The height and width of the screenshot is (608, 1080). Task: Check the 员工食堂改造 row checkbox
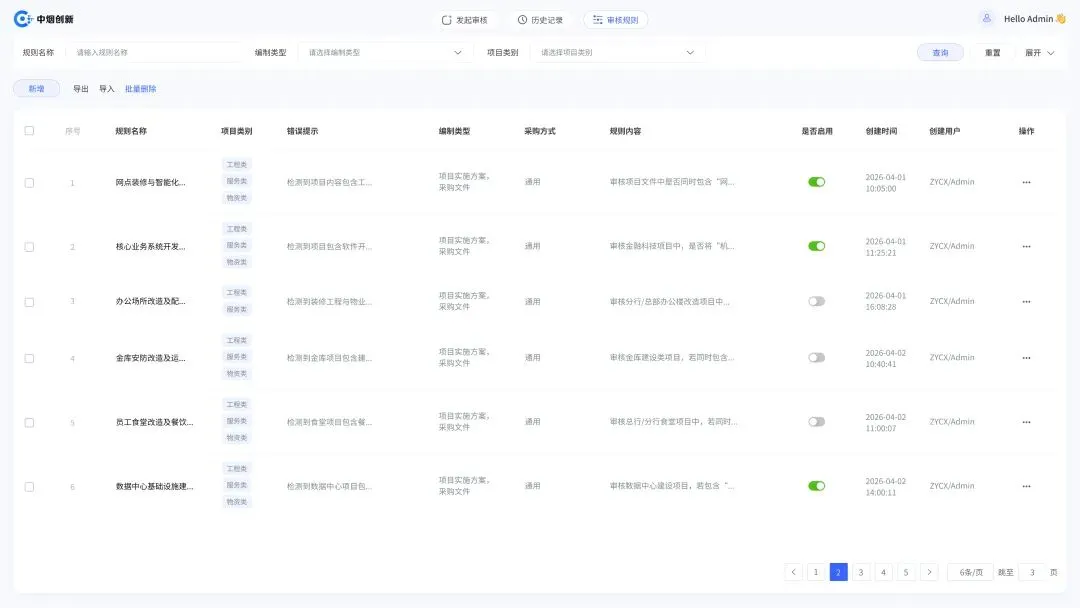[x=29, y=423]
